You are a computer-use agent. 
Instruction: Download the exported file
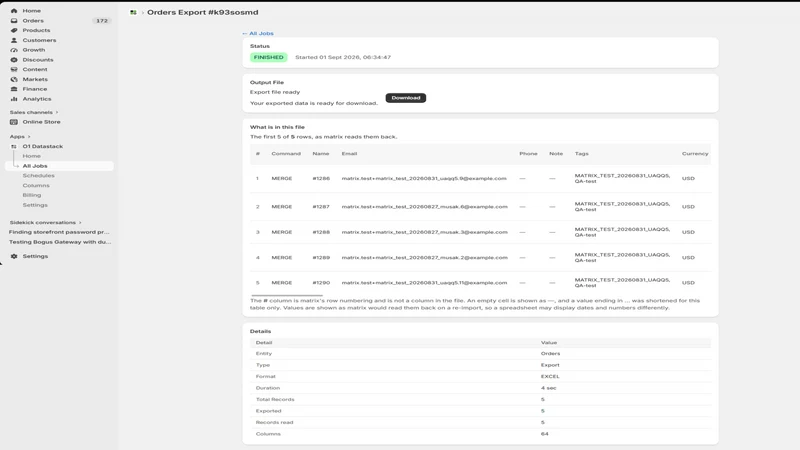point(406,98)
